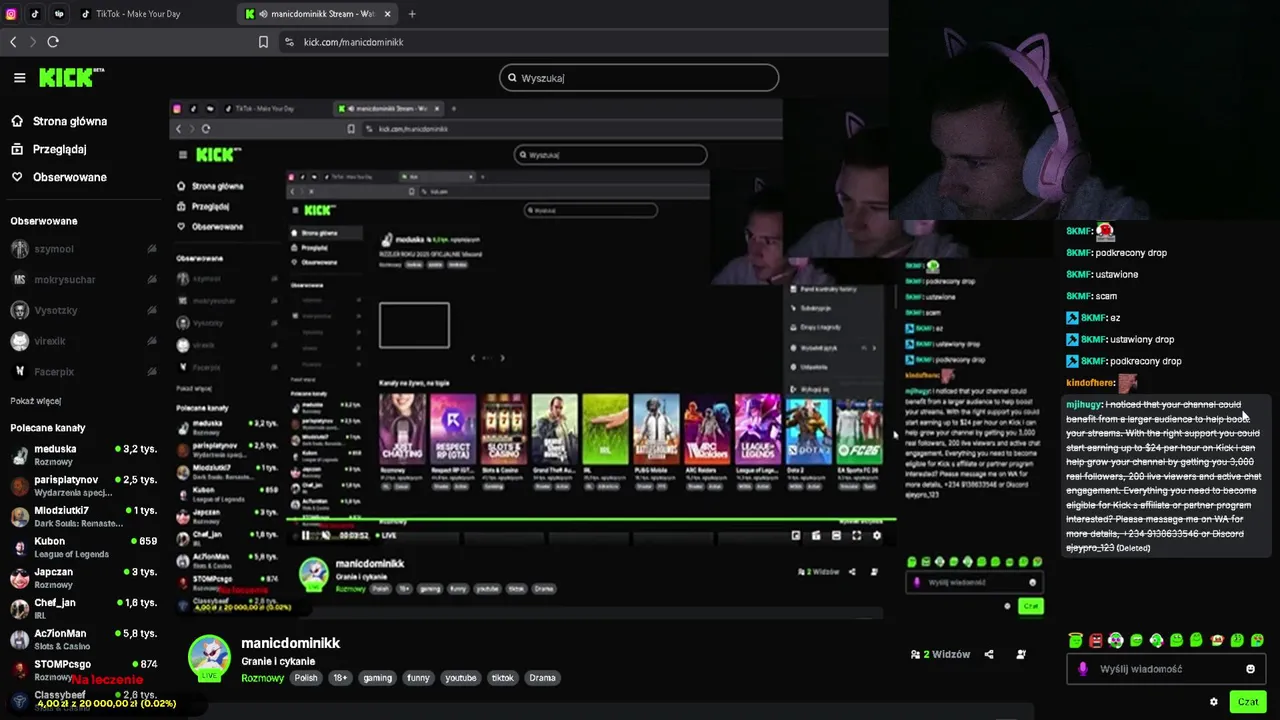Select the 18+ tag
This screenshot has width=1280, height=720.
(340, 678)
